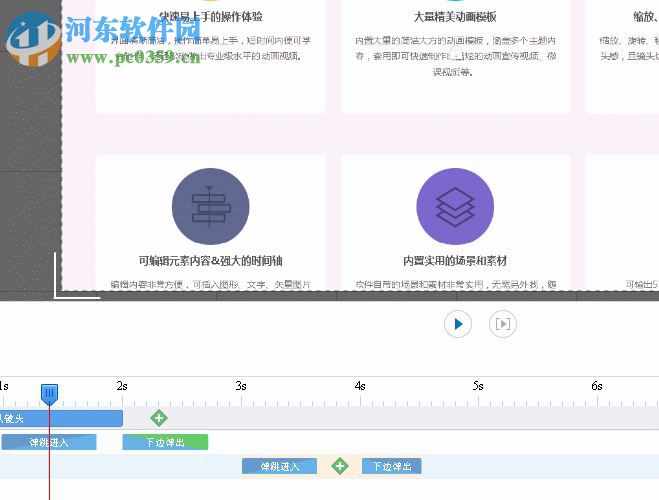Viewport: 659px width, 500px height.
Task: Click the 内置实用的场景和素材 heading
Action: point(455,261)
